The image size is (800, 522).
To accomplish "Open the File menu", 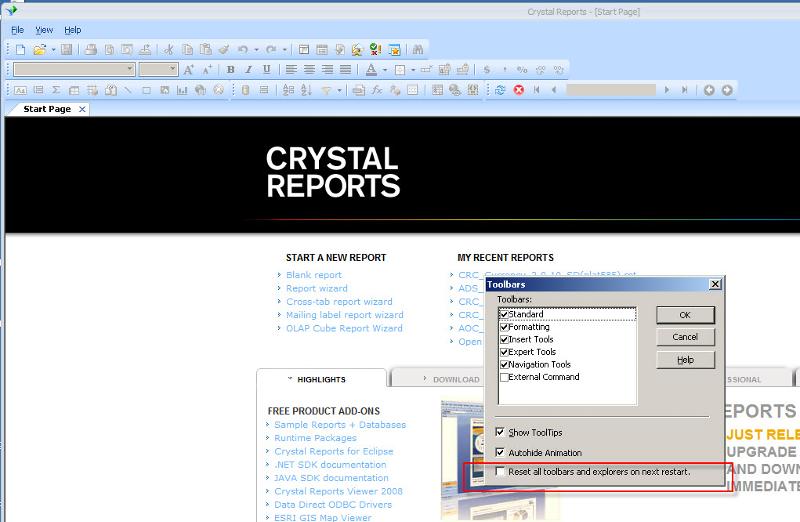I will pos(17,30).
